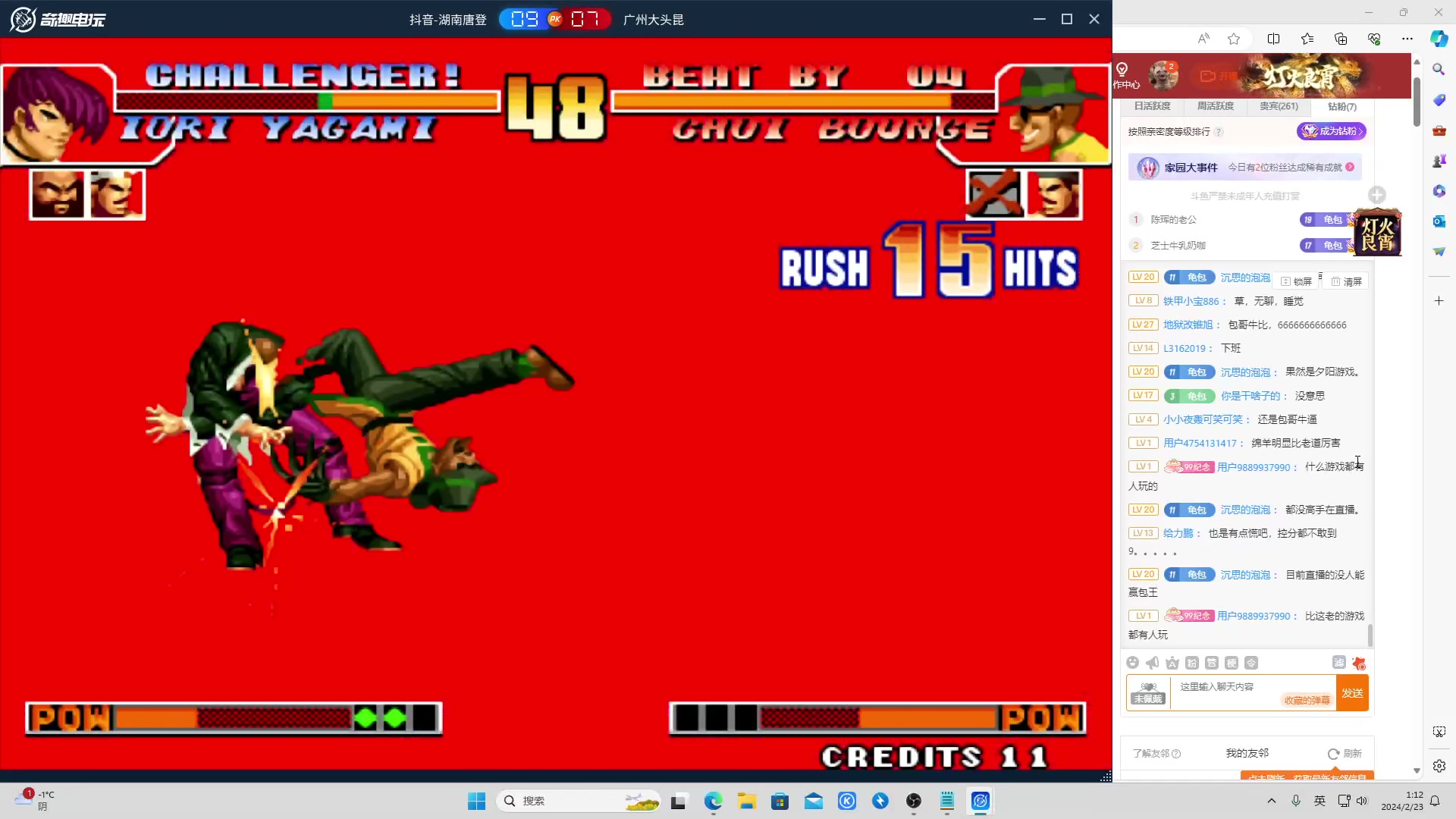Viewport: 1456px width, 819px height.
Task: Click the help icon beside 按照亲密度等级排行
Action: [1219, 132]
